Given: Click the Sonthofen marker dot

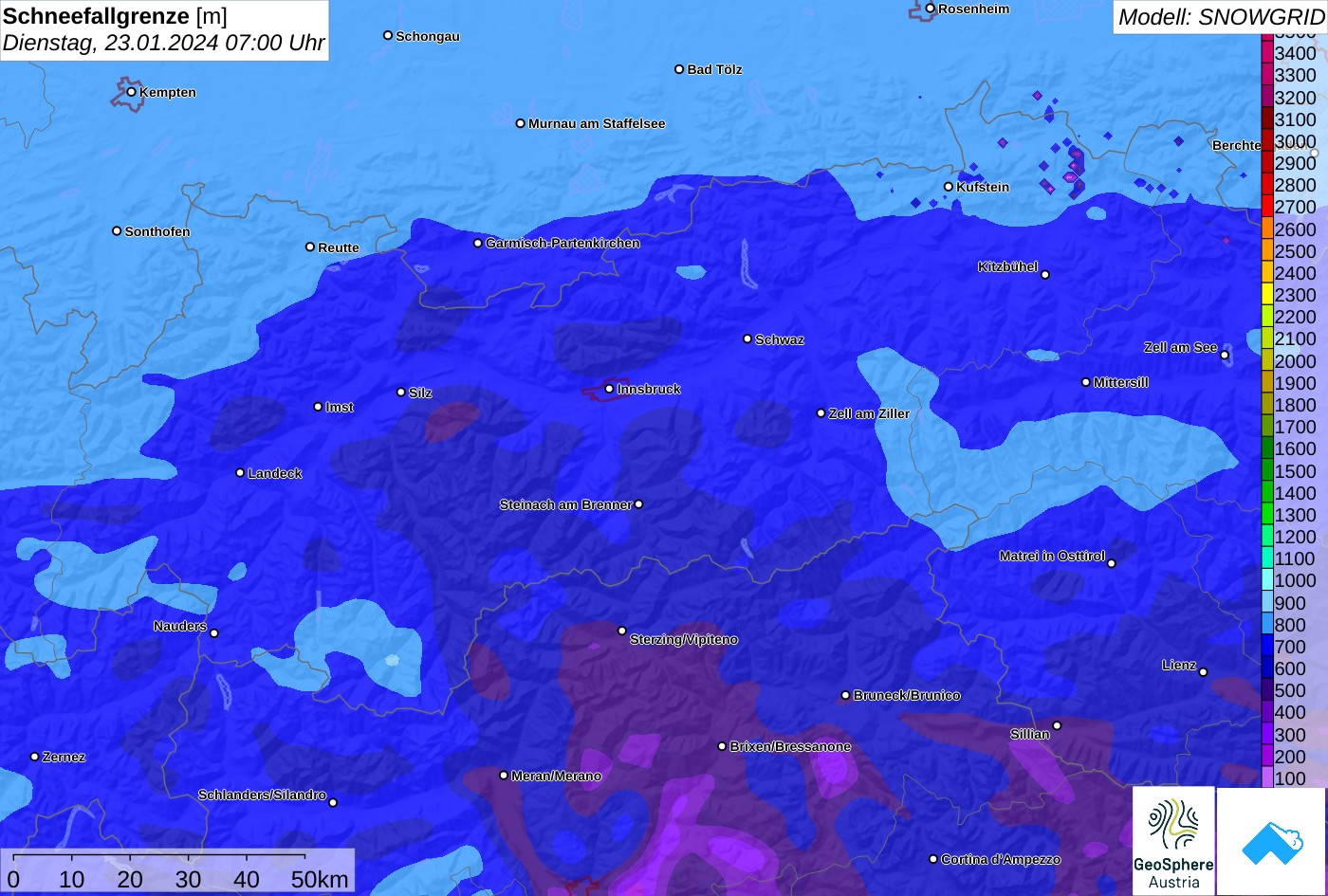Looking at the screenshot, I should [x=117, y=230].
